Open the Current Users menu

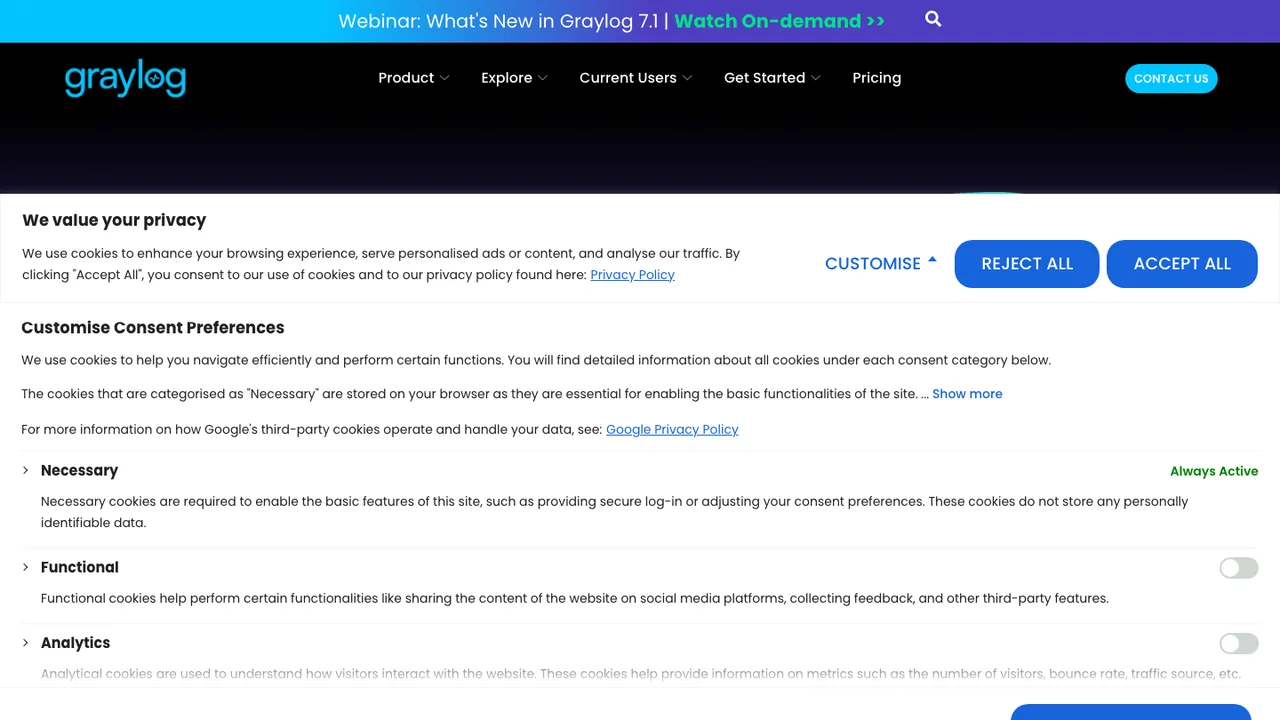pyautogui.click(x=636, y=78)
